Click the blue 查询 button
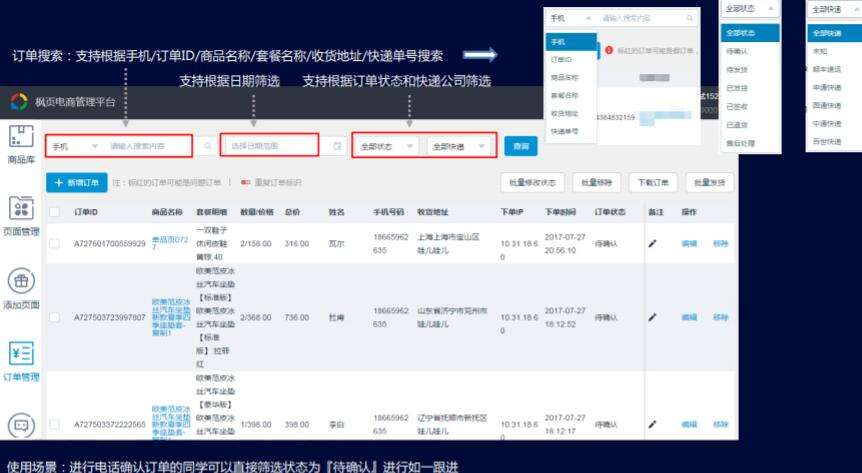The width and height of the screenshot is (862, 473). click(520, 146)
